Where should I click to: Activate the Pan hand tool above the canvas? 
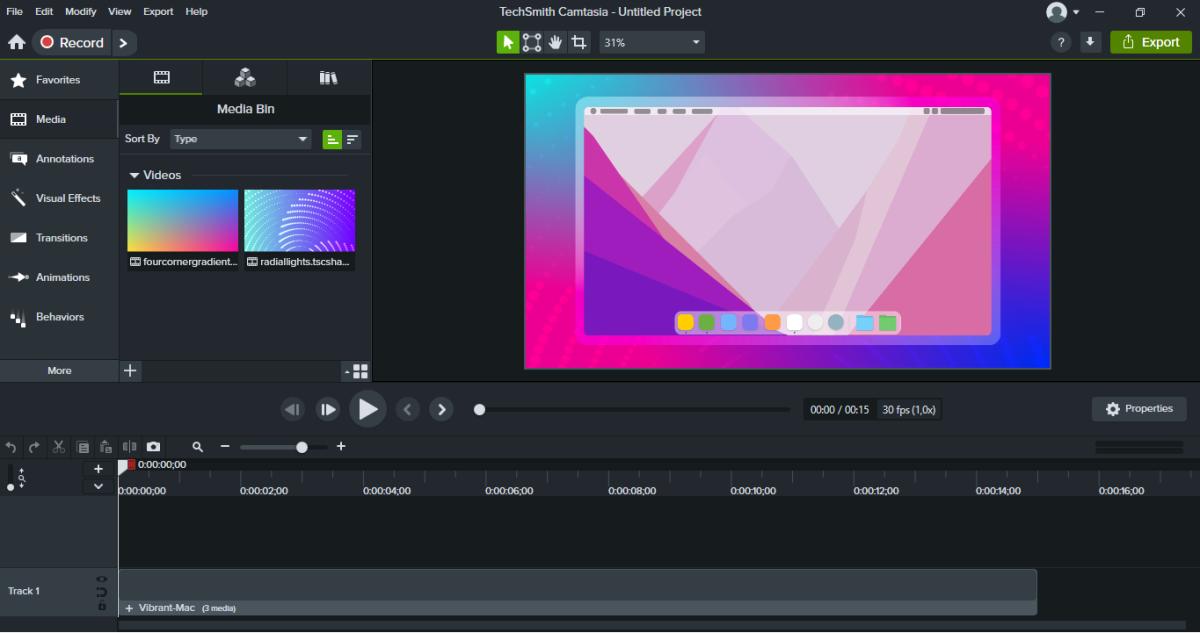point(556,42)
